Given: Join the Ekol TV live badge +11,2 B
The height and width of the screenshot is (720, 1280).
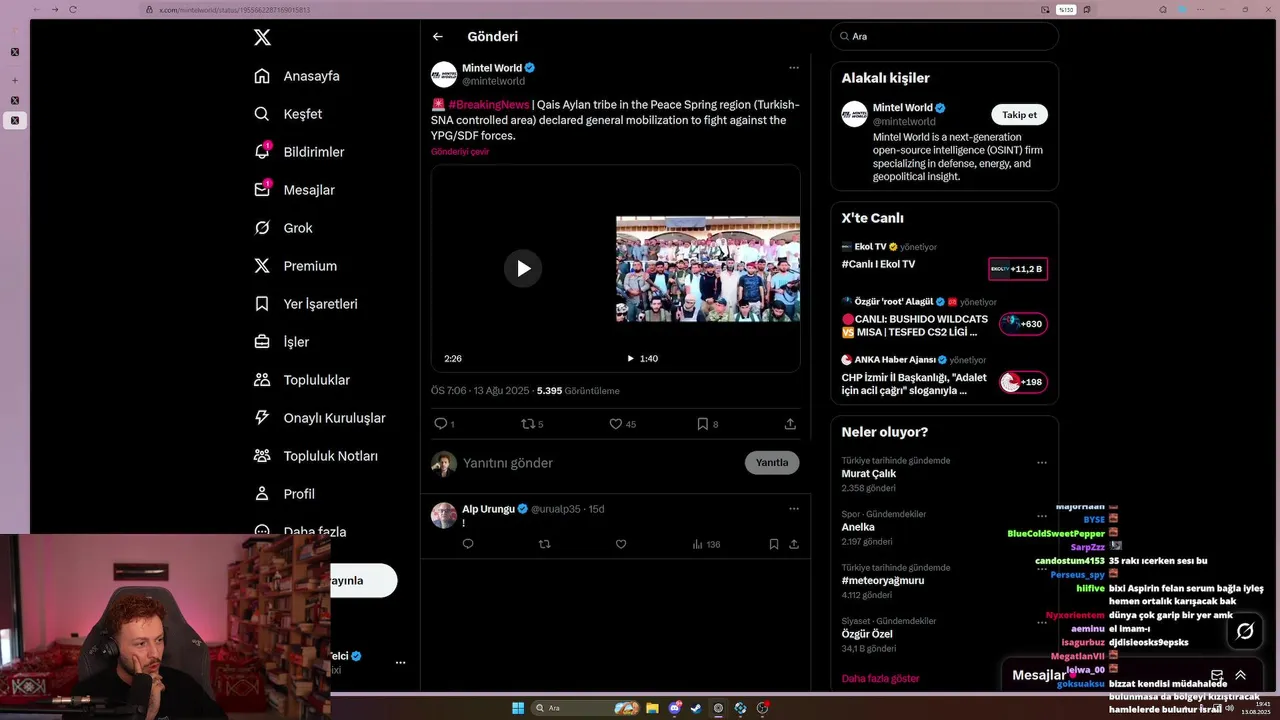Looking at the screenshot, I should (1018, 269).
